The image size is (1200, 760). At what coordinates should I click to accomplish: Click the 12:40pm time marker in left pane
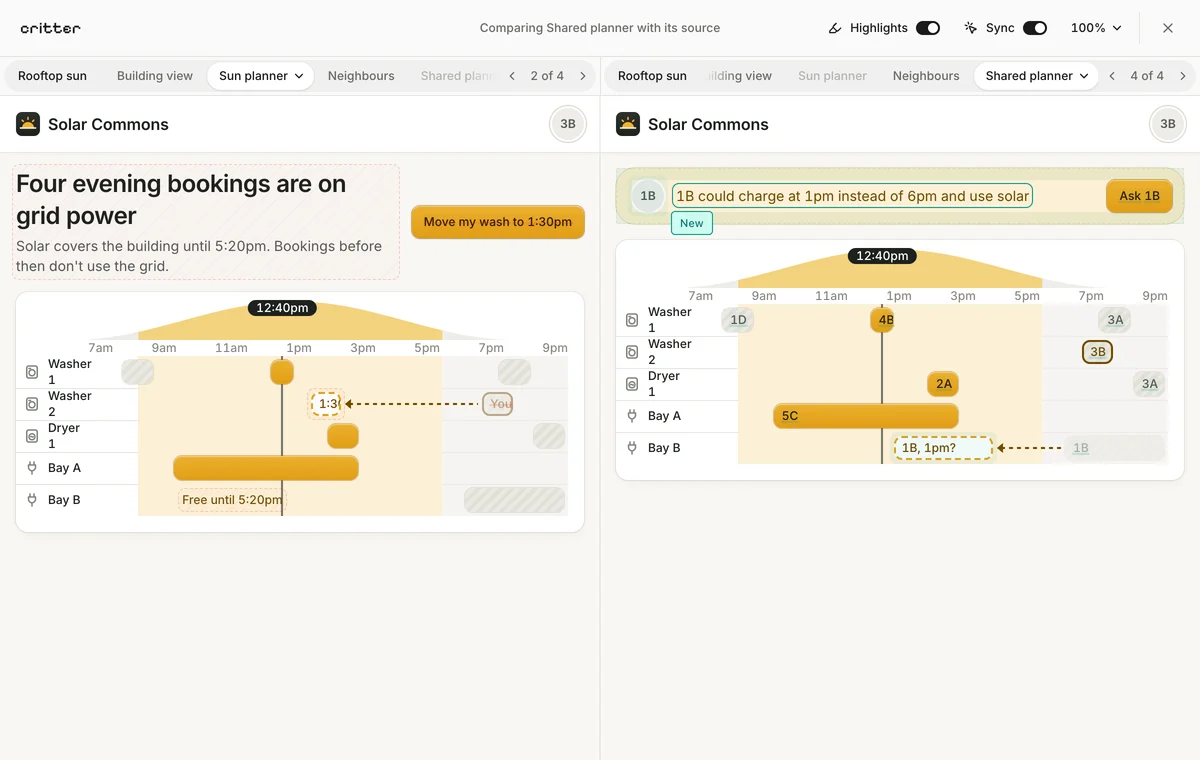[x=282, y=308]
